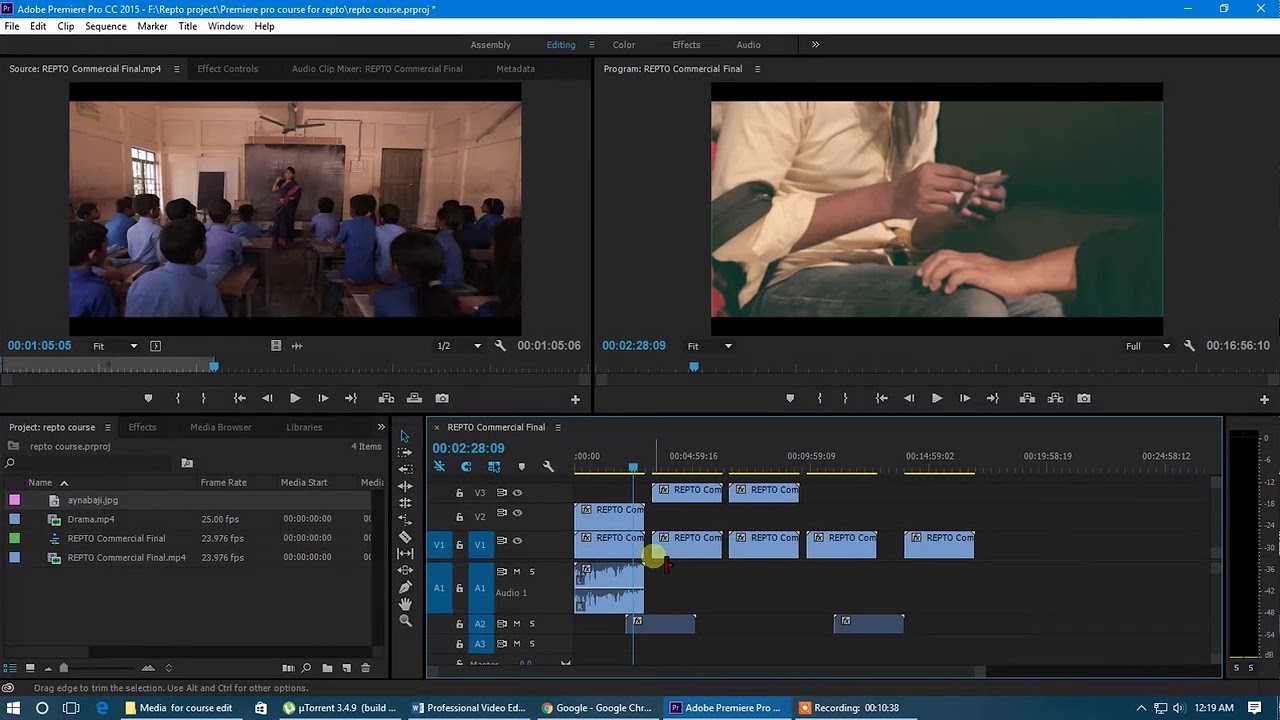This screenshot has height=720, width=1280.
Task: Open Source monitor button editor plus
Action: coord(575,399)
